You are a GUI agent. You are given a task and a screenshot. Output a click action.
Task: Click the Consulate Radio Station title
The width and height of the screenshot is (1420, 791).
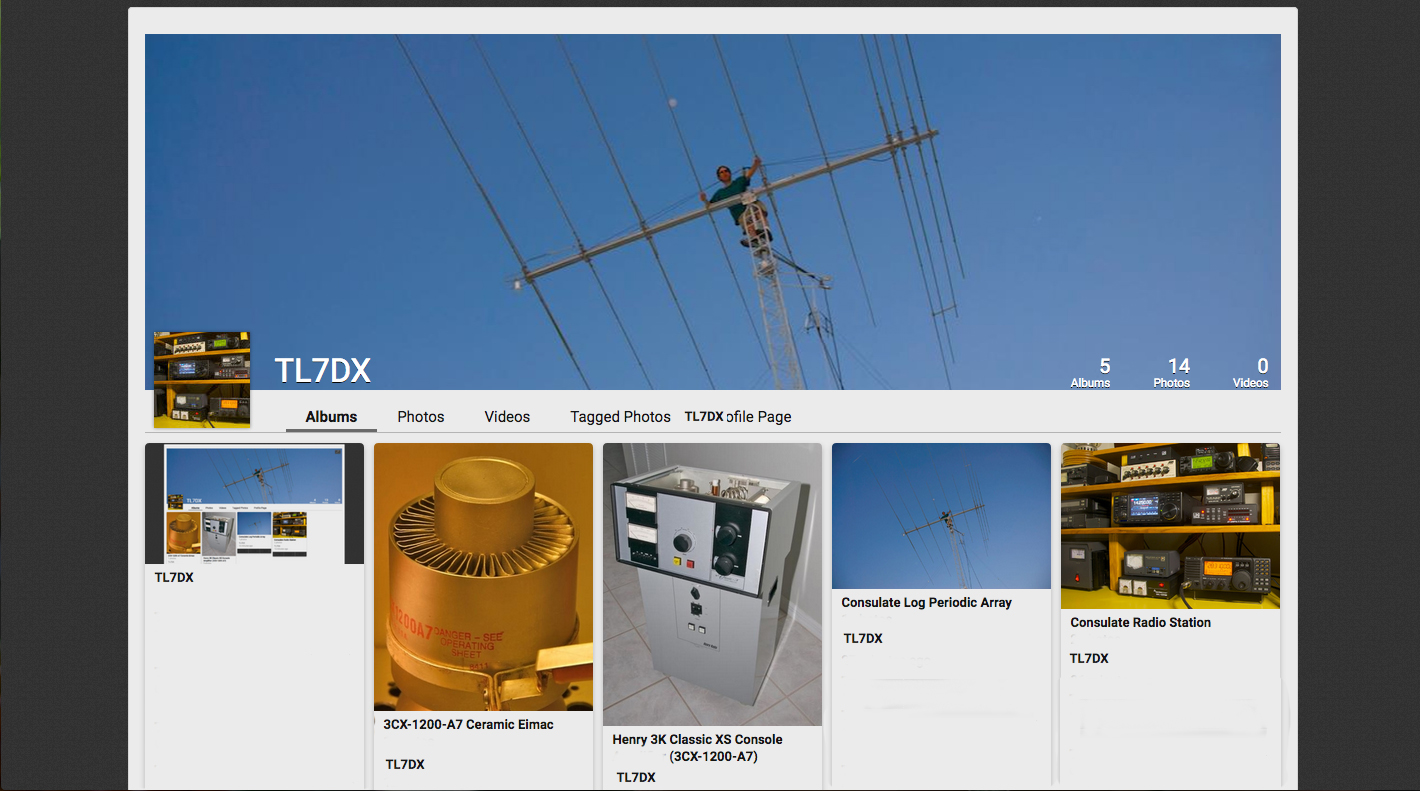click(x=1140, y=623)
